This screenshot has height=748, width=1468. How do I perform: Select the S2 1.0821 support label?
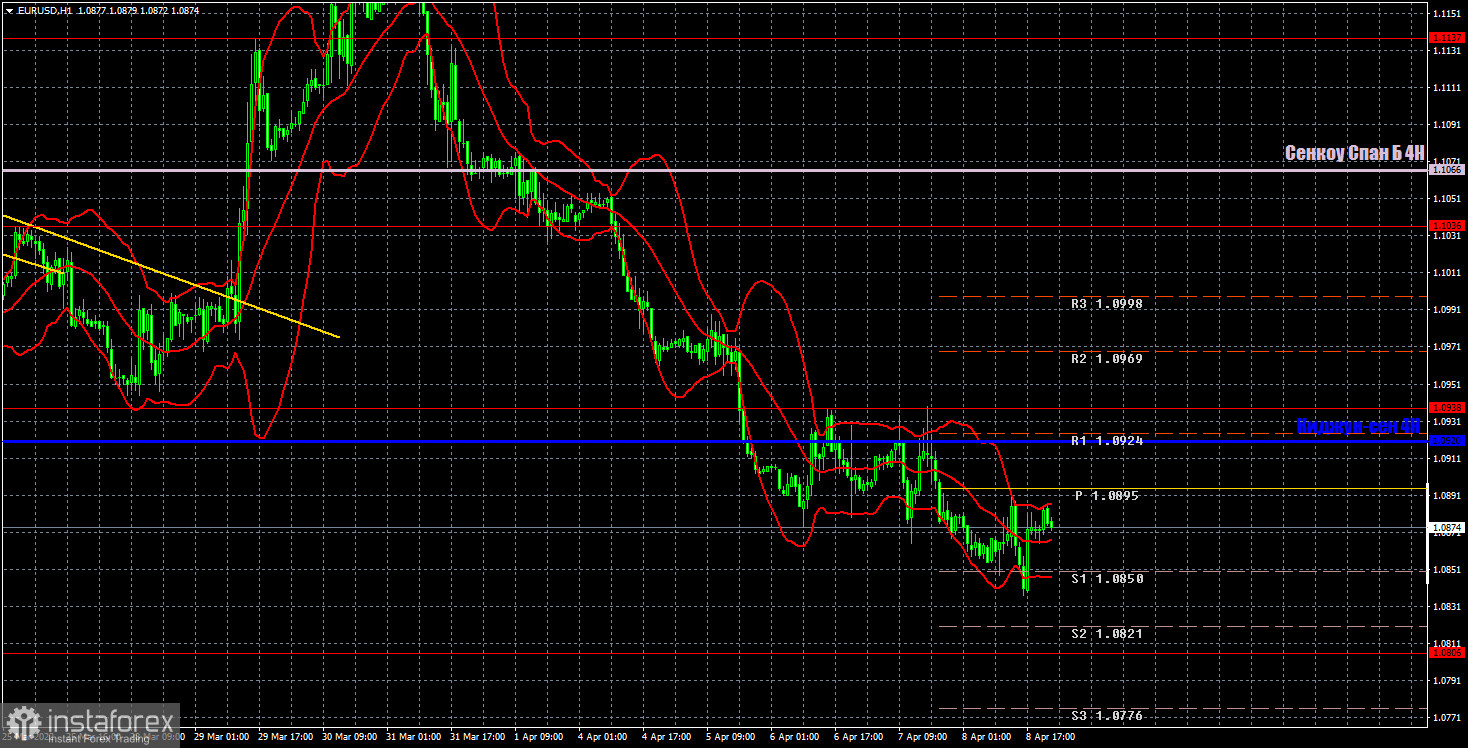(x=1107, y=634)
